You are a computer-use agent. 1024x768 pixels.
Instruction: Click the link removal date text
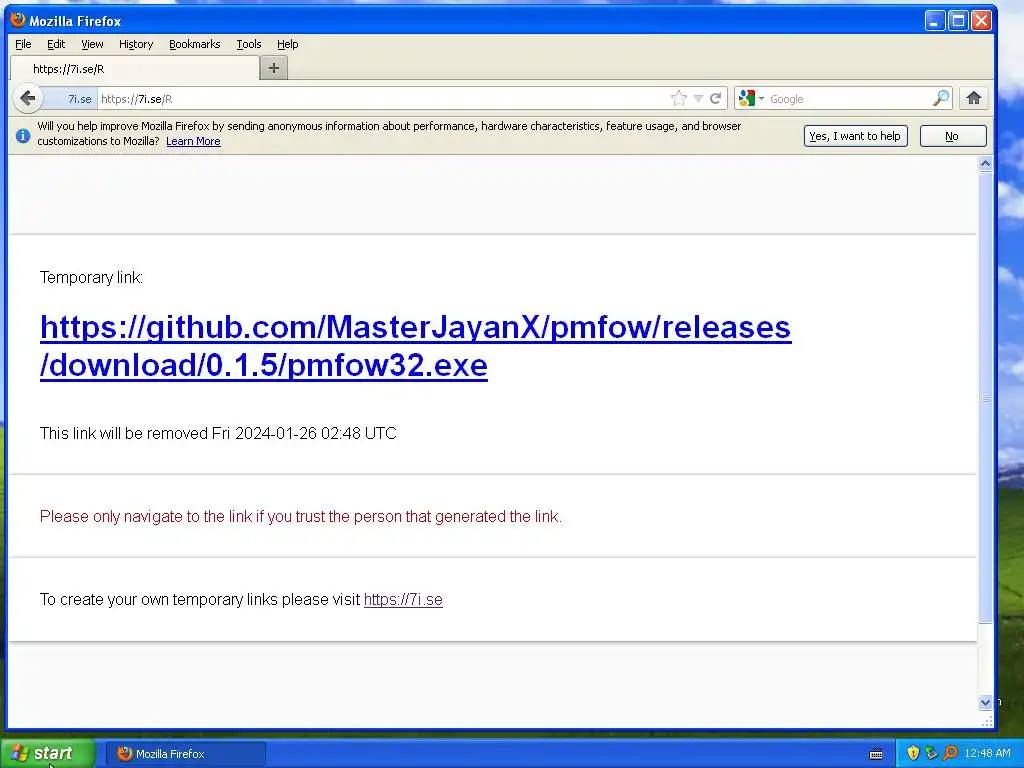click(218, 434)
